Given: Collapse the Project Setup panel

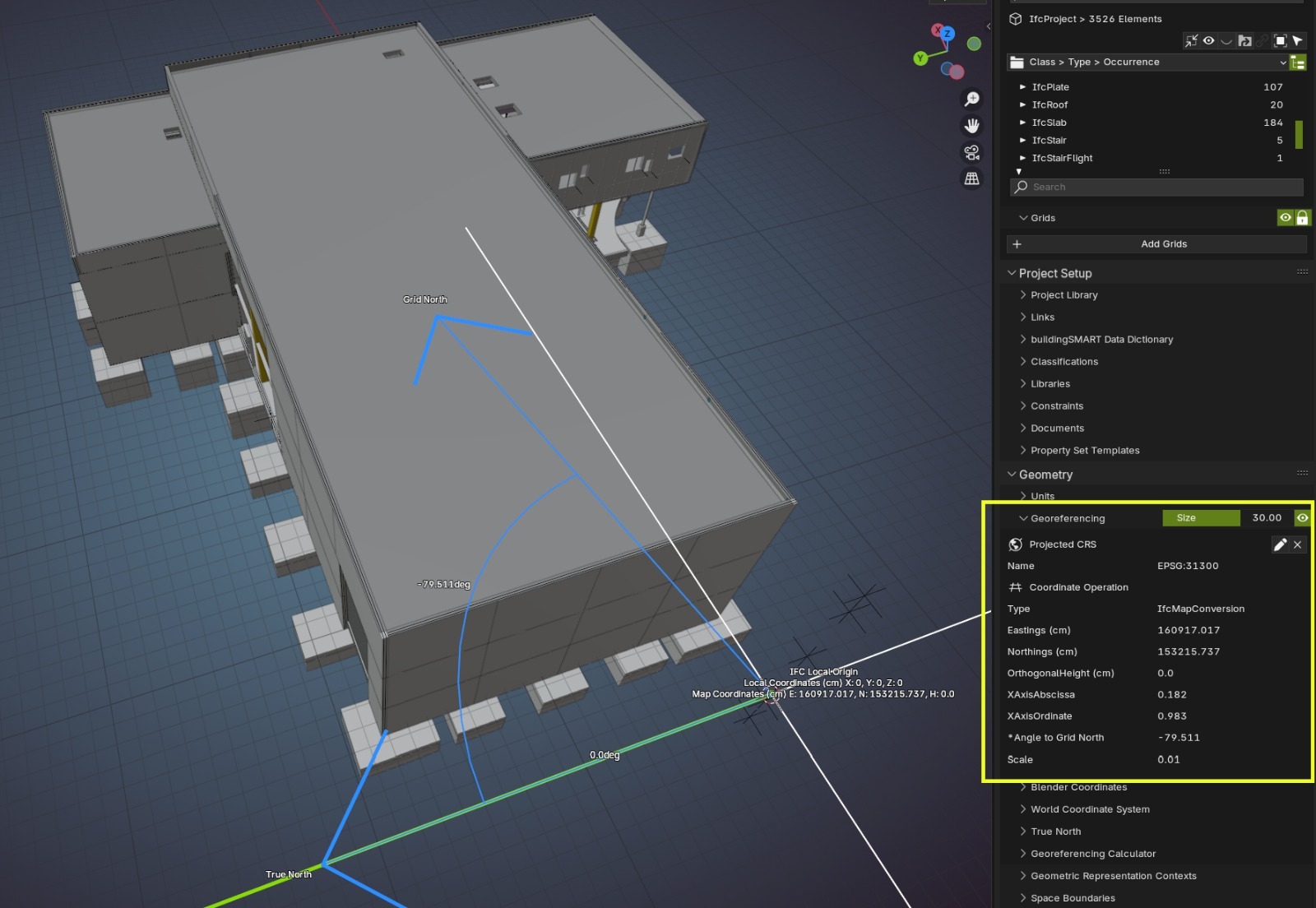Looking at the screenshot, I should pos(1054,273).
